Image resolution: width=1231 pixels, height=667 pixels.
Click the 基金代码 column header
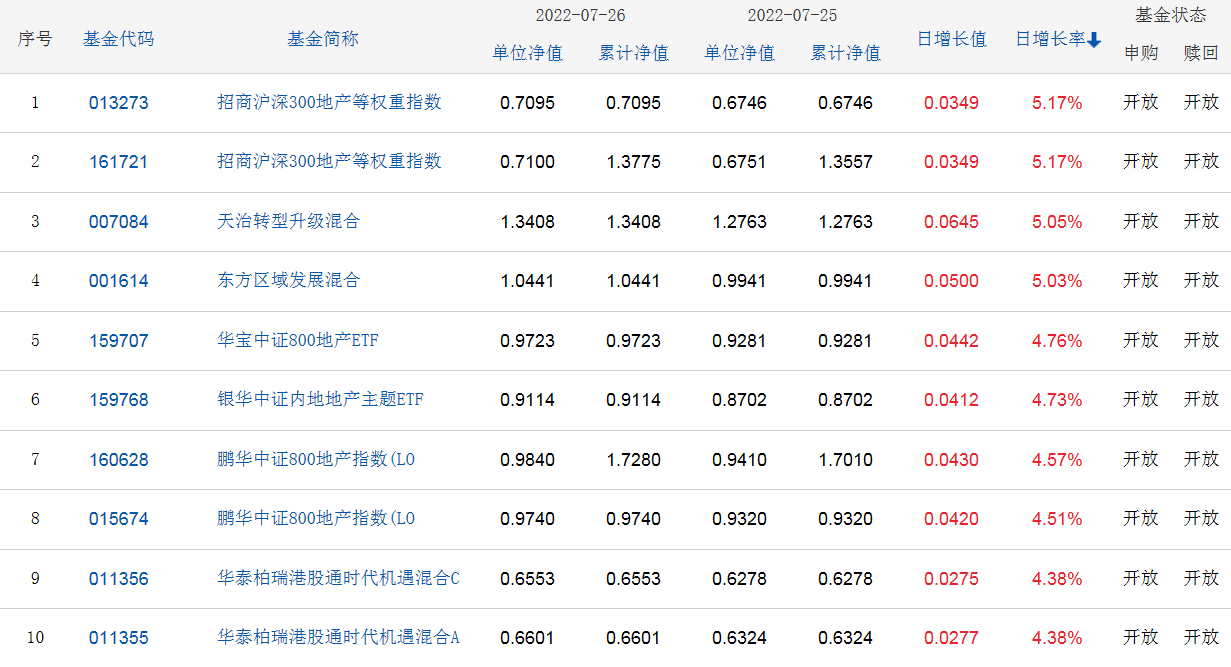click(x=119, y=39)
